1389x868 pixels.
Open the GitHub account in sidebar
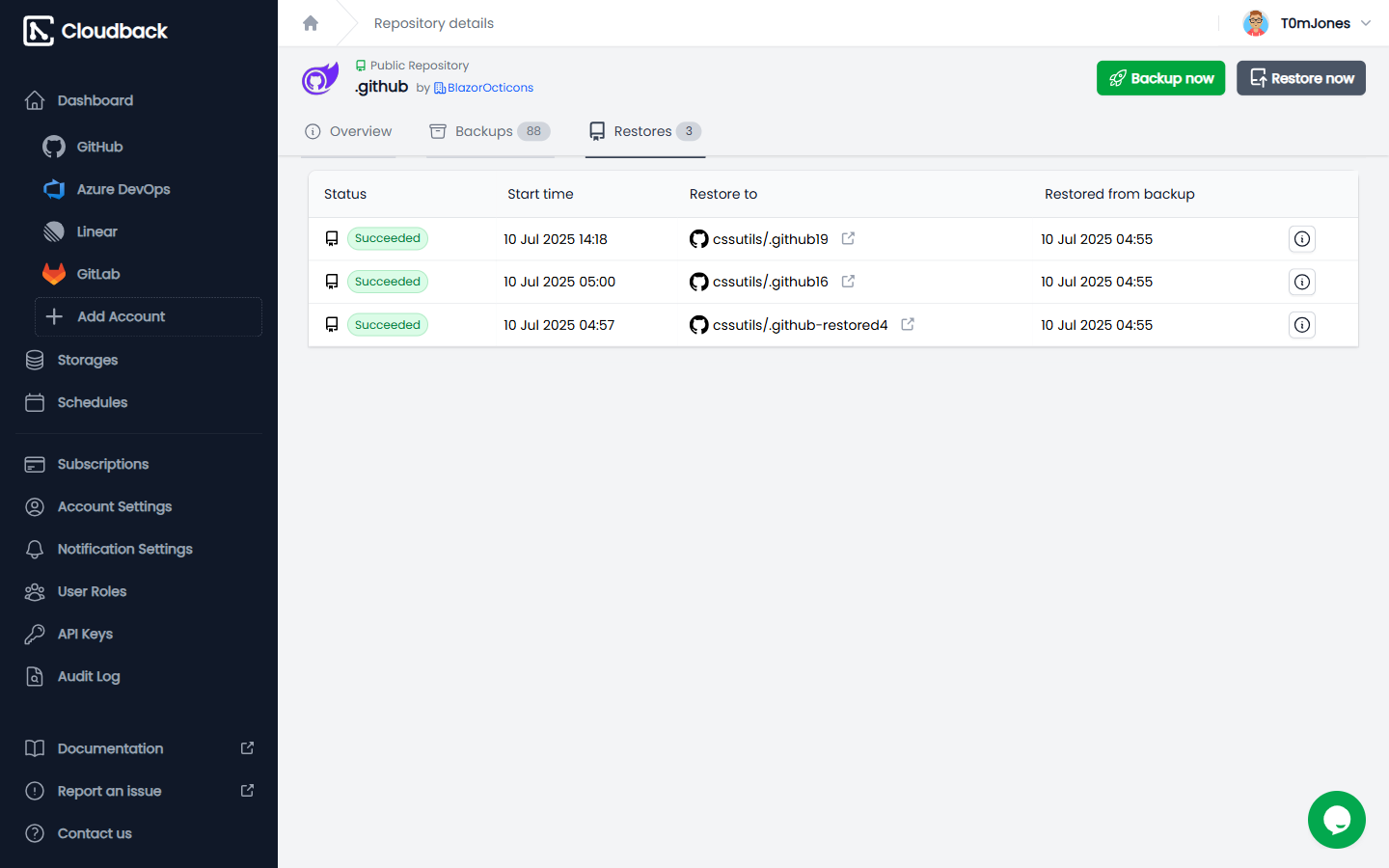click(99, 147)
